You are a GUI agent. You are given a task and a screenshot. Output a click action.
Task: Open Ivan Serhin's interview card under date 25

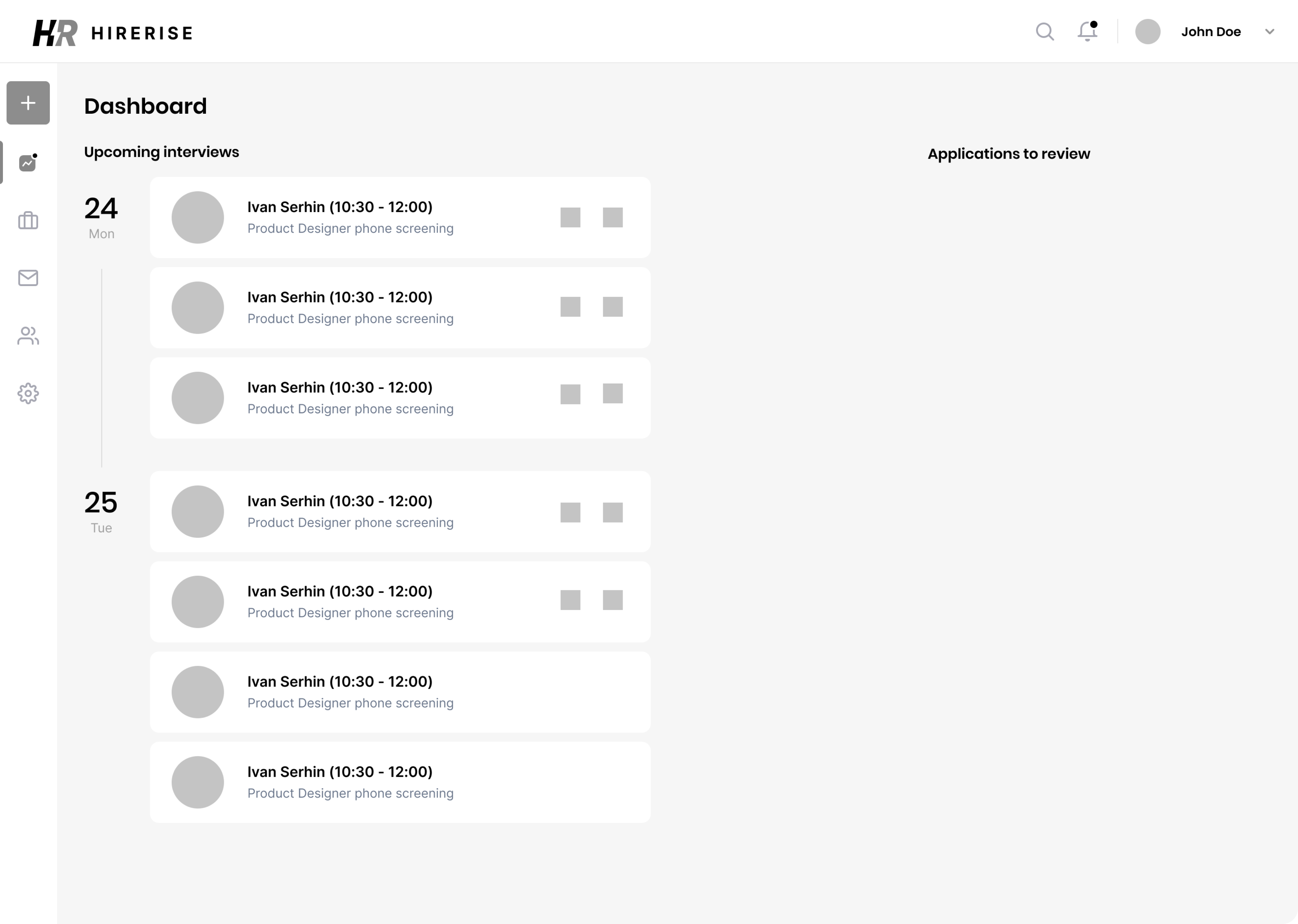coord(400,511)
